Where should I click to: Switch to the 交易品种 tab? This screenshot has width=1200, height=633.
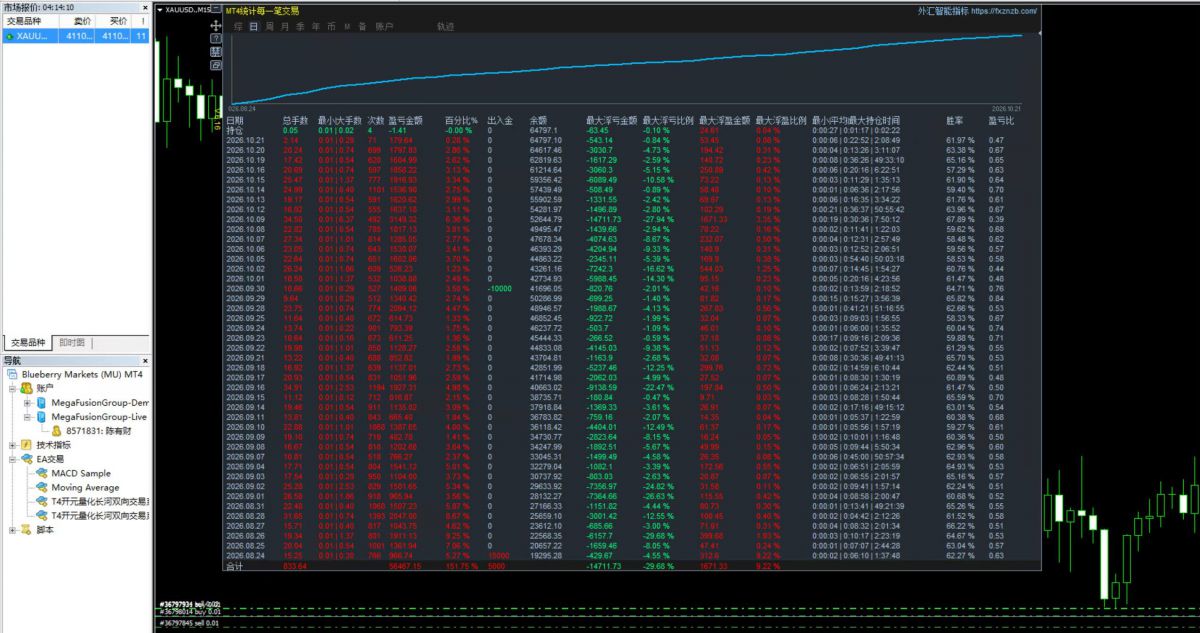pyautogui.click(x=27, y=342)
